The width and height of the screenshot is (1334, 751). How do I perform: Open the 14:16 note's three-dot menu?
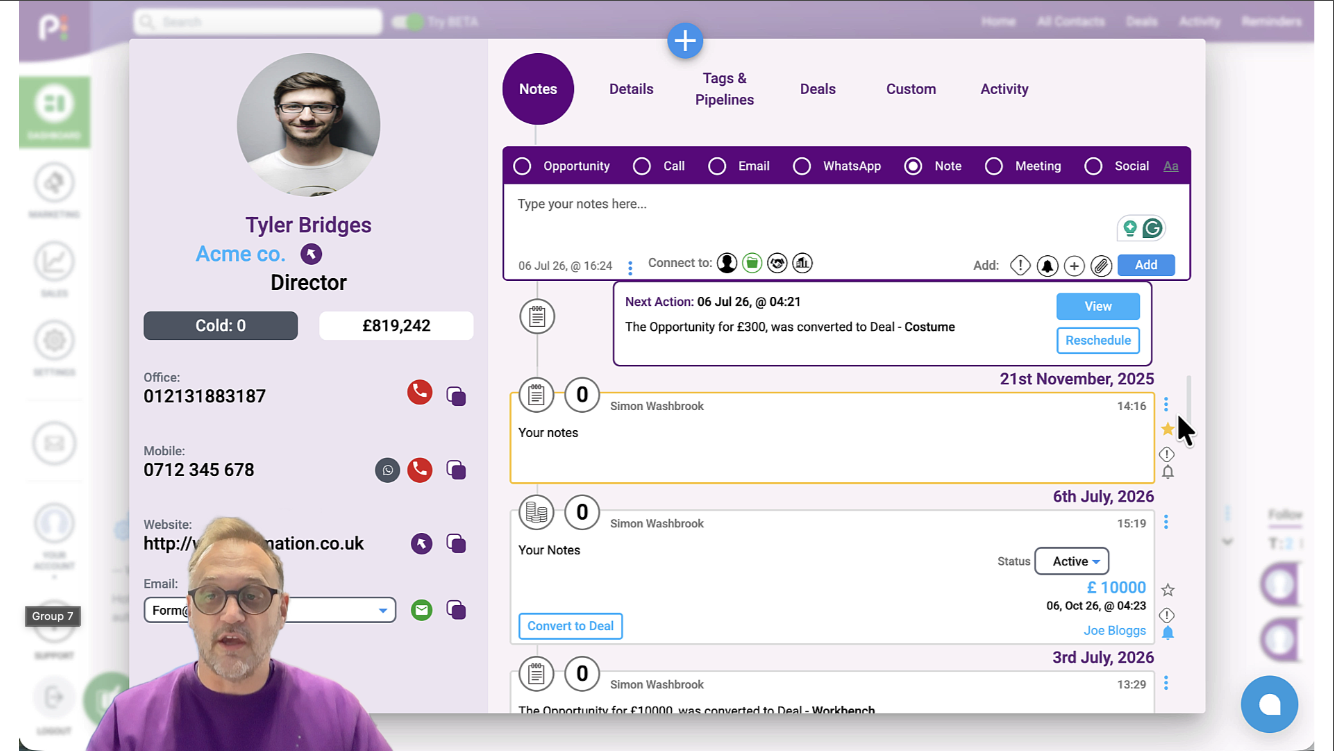pyautogui.click(x=1166, y=405)
